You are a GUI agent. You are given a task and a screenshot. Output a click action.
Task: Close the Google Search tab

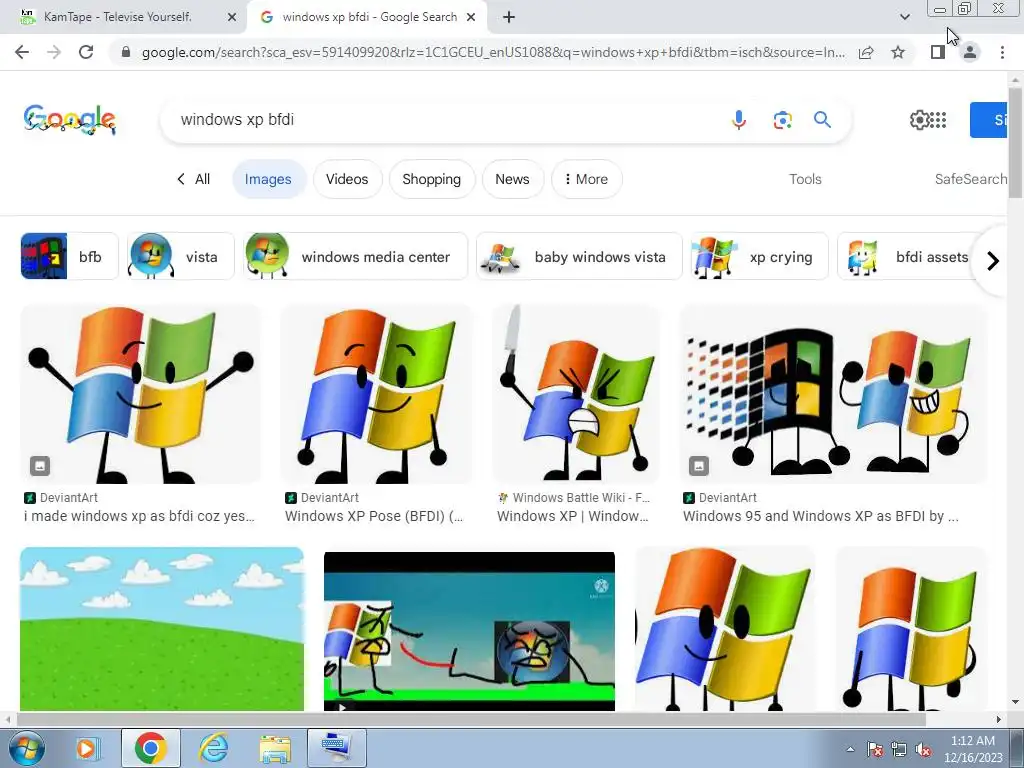471,17
